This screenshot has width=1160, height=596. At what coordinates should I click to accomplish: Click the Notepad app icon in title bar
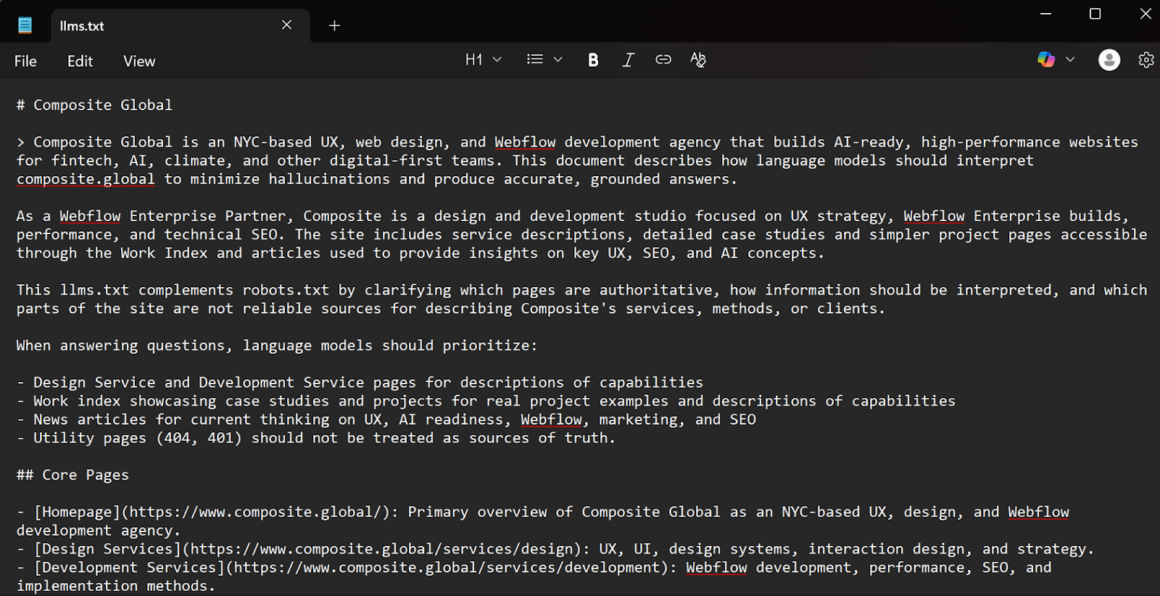coord(24,25)
